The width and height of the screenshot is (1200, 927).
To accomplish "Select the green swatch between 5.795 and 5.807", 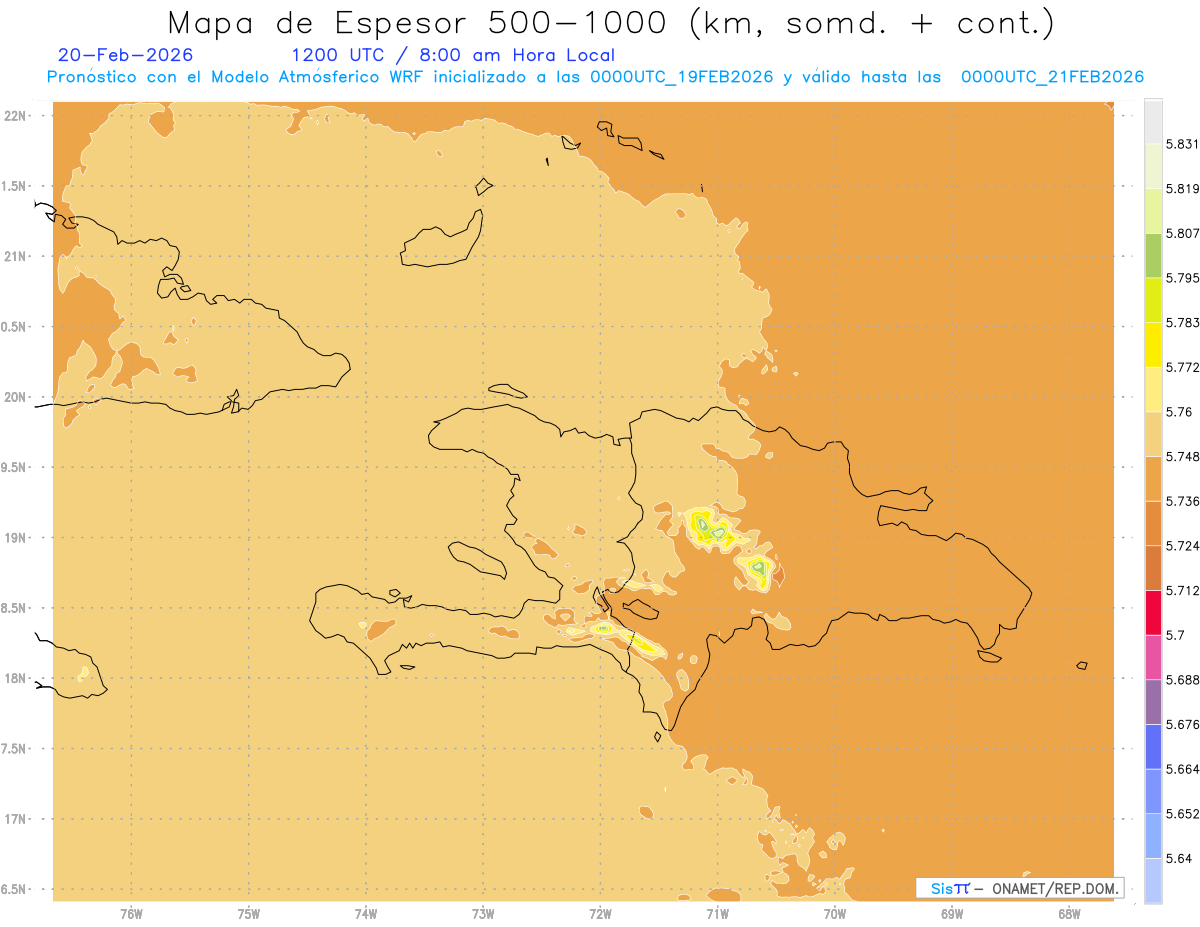I will pos(1153,255).
